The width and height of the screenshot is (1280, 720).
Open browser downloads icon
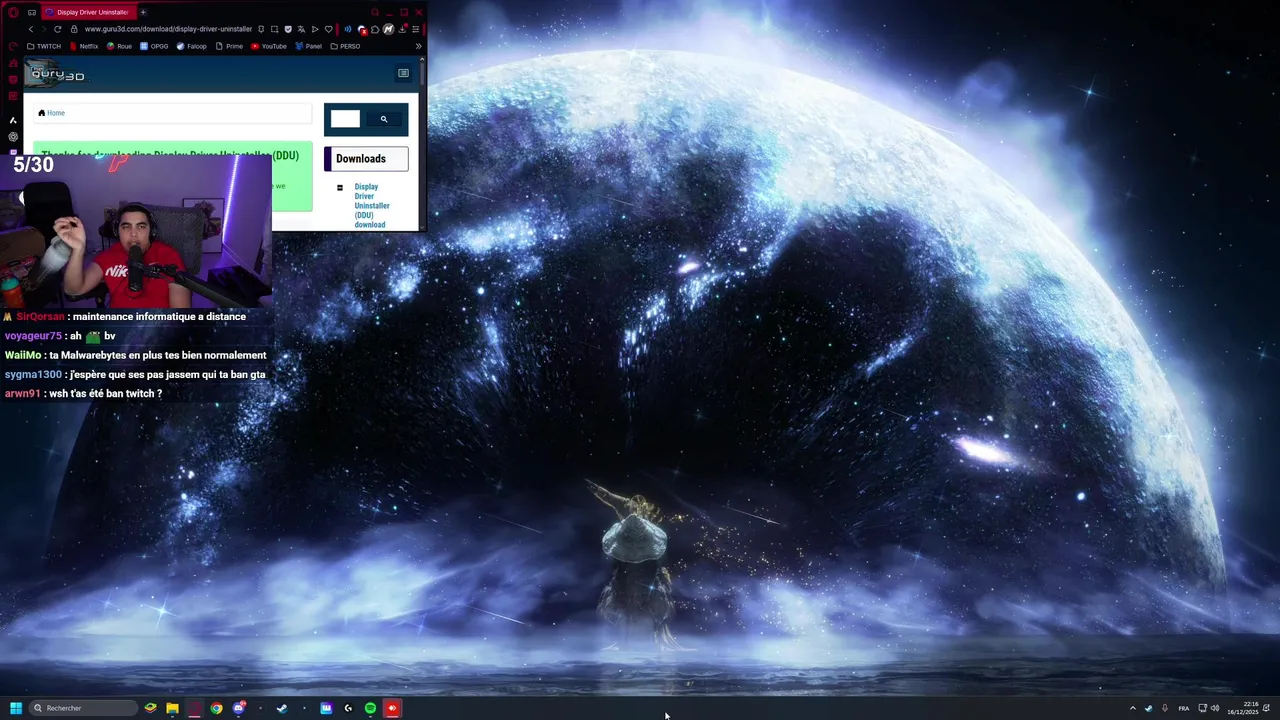pyautogui.click(x=402, y=29)
